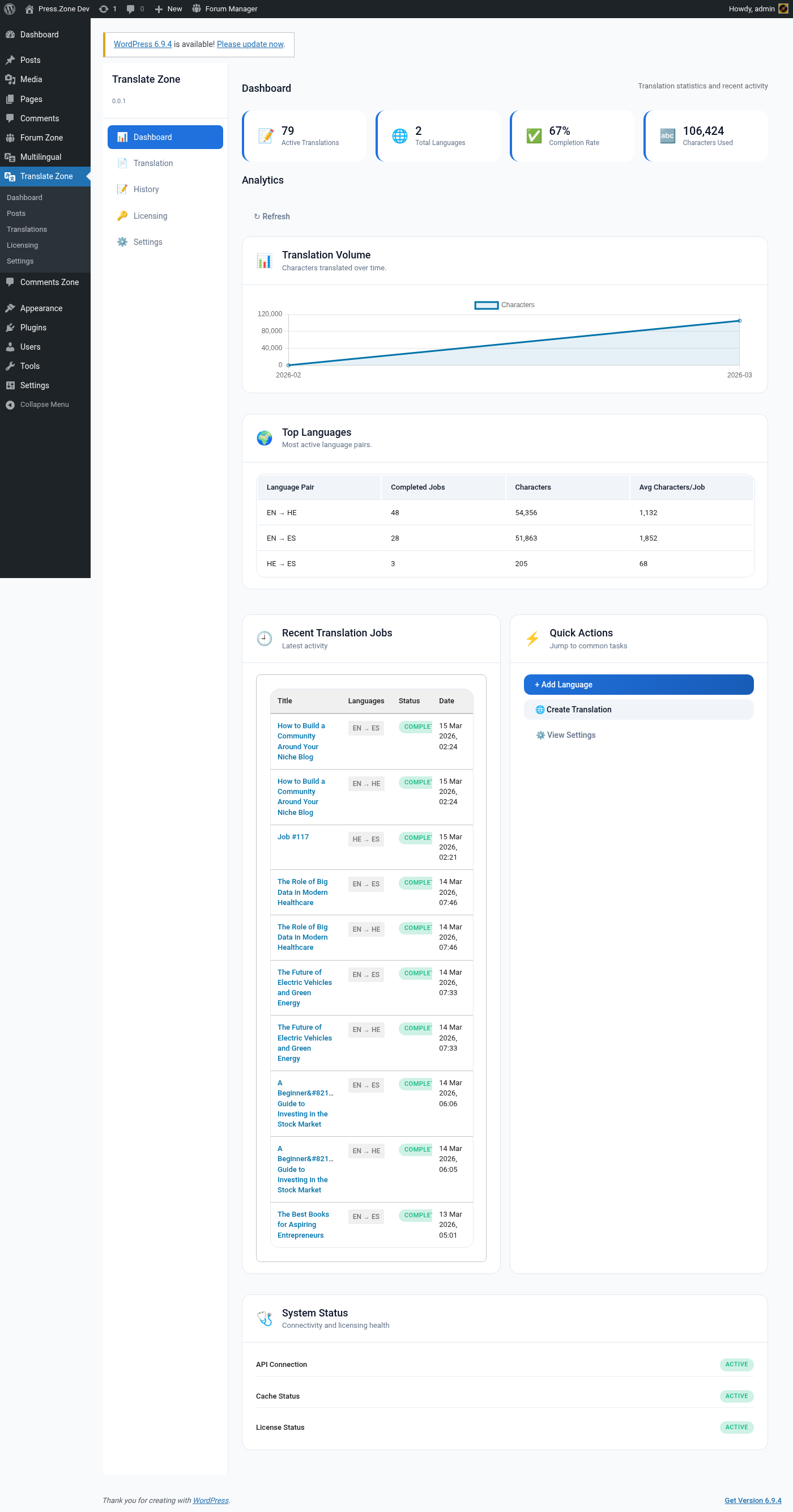The height and width of the screenshot is (1512, 793).
Task: Click the Pages icon in sidebar
Action: (10, 99)
